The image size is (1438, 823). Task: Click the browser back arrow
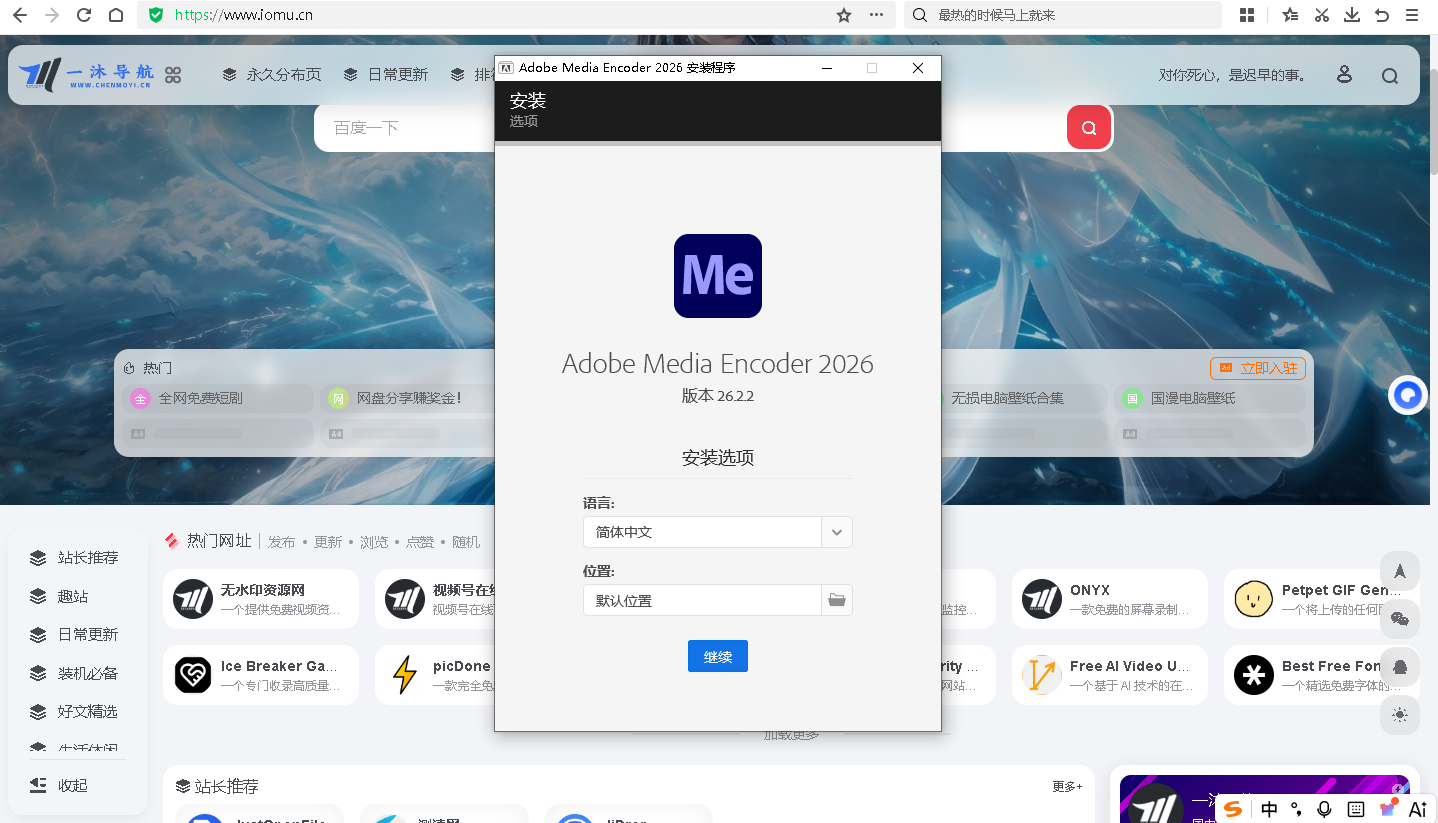coord(19,15)
